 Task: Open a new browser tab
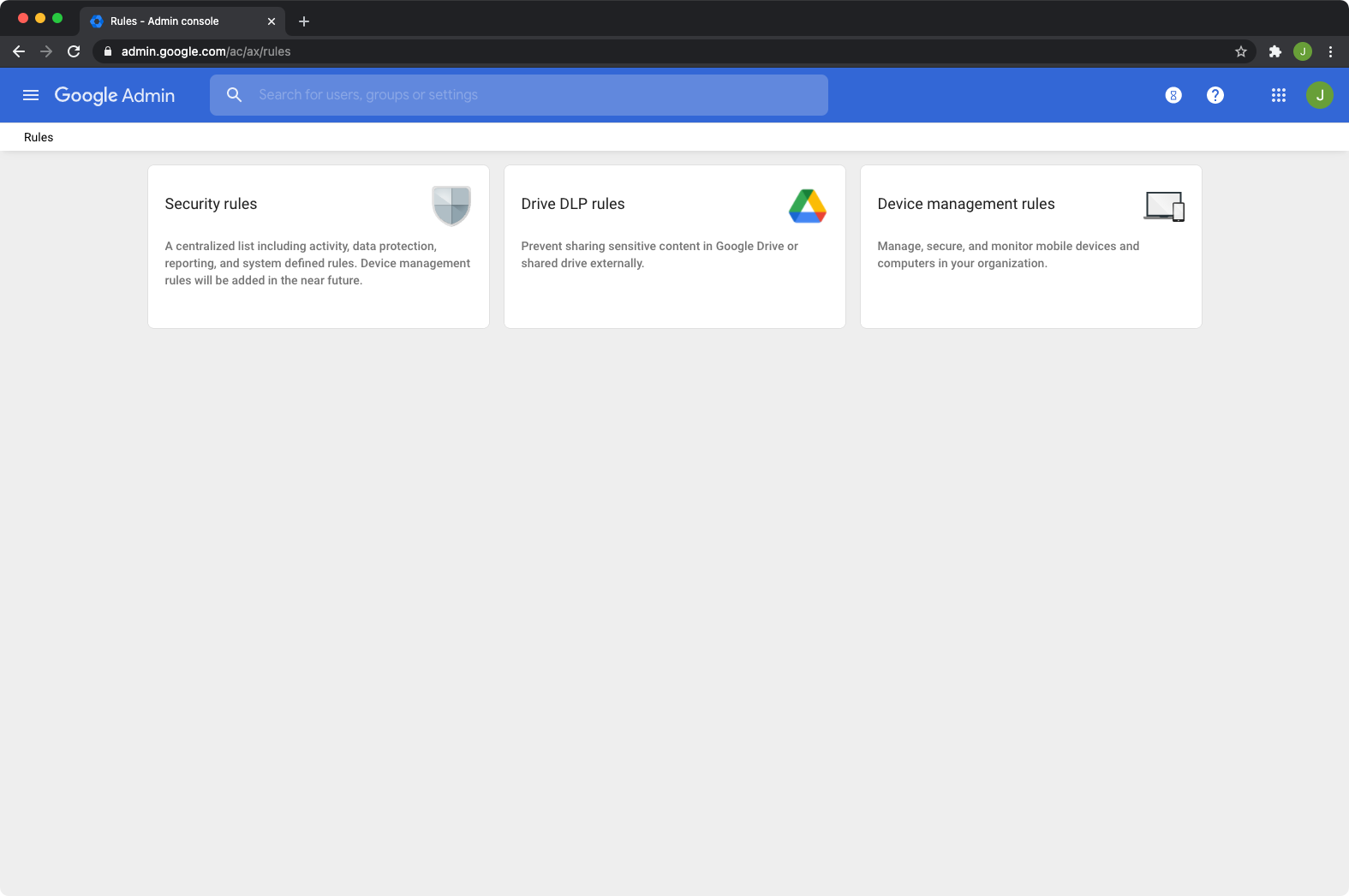[304, 21]
